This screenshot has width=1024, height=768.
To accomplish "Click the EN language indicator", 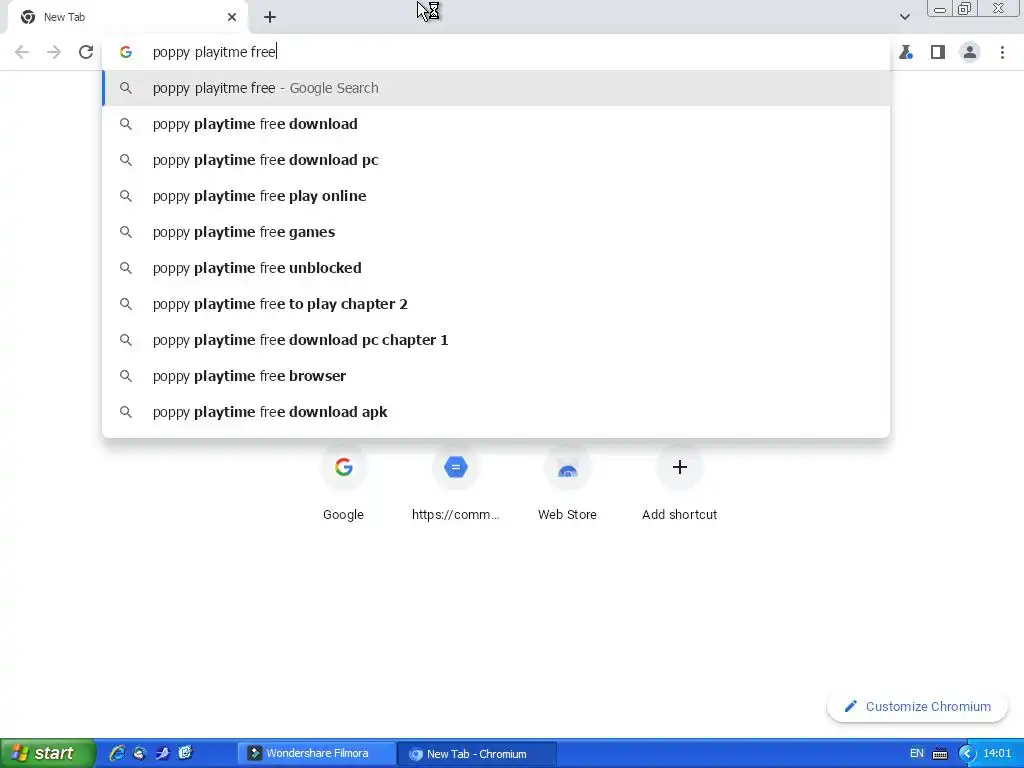I will (x=917, y=754).
